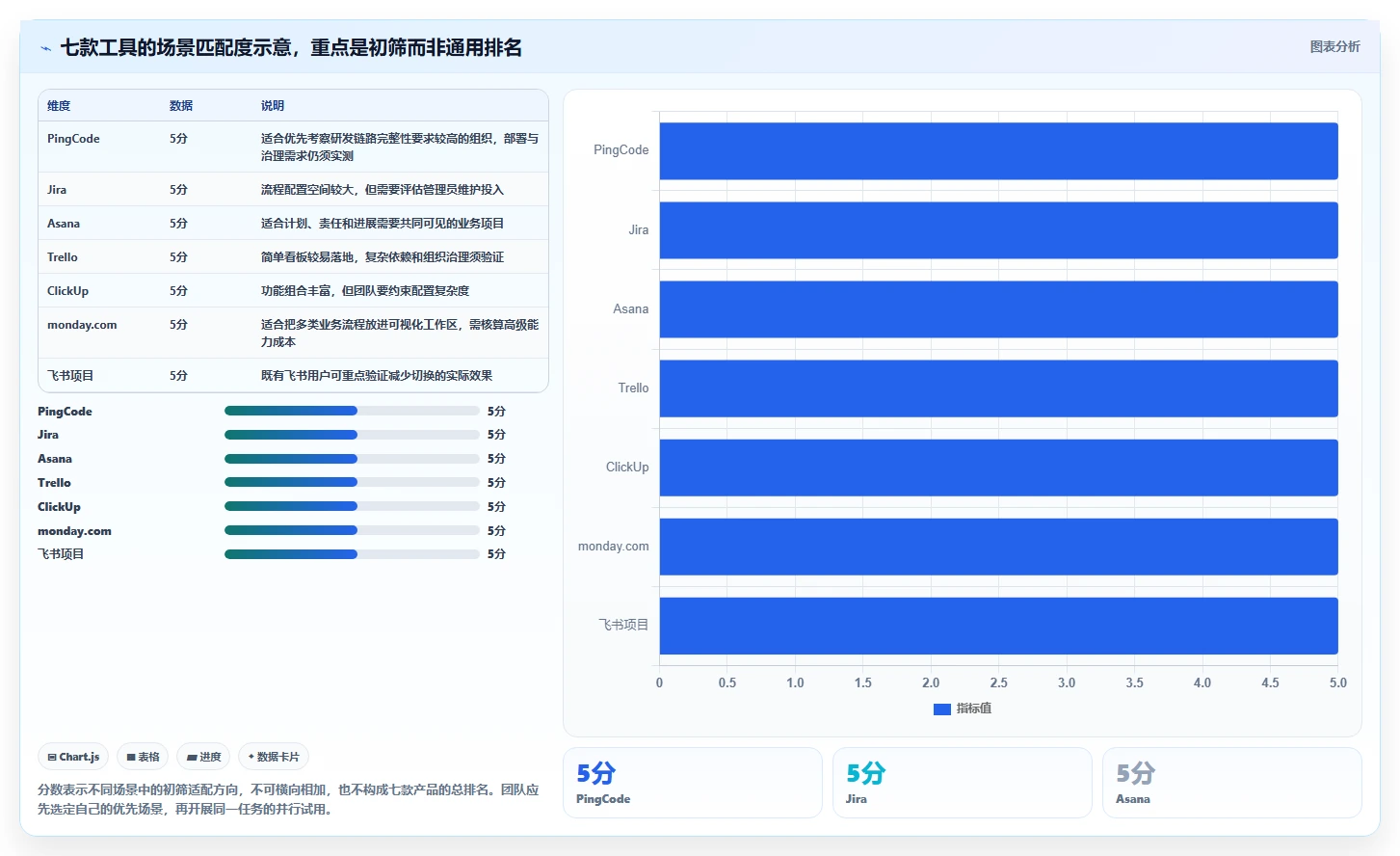Screen dimensions: 1400x856
Task: Click the PingCode progress bar
Action: pyautogui.click(x=352, y=411)
